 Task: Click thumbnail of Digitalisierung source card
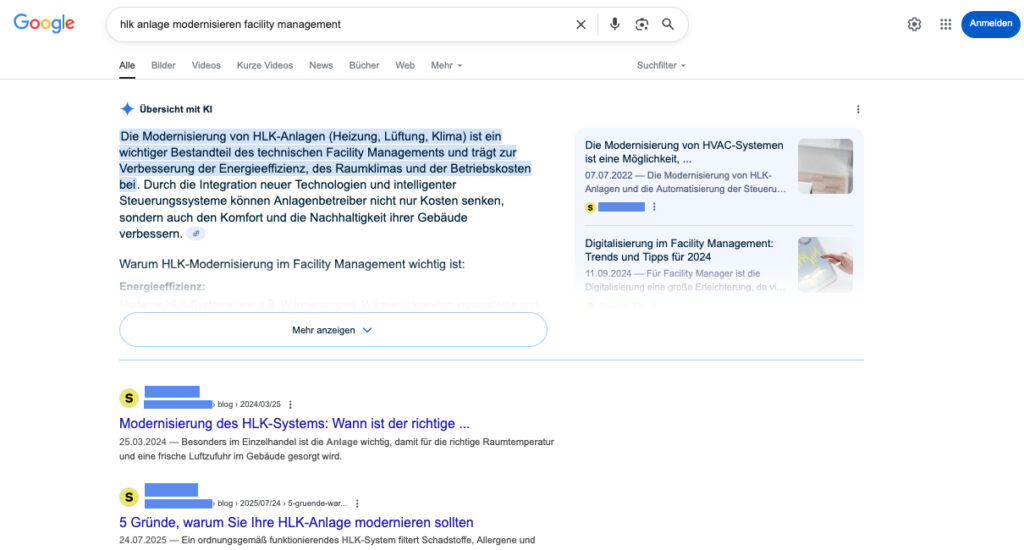coord(825,264)
